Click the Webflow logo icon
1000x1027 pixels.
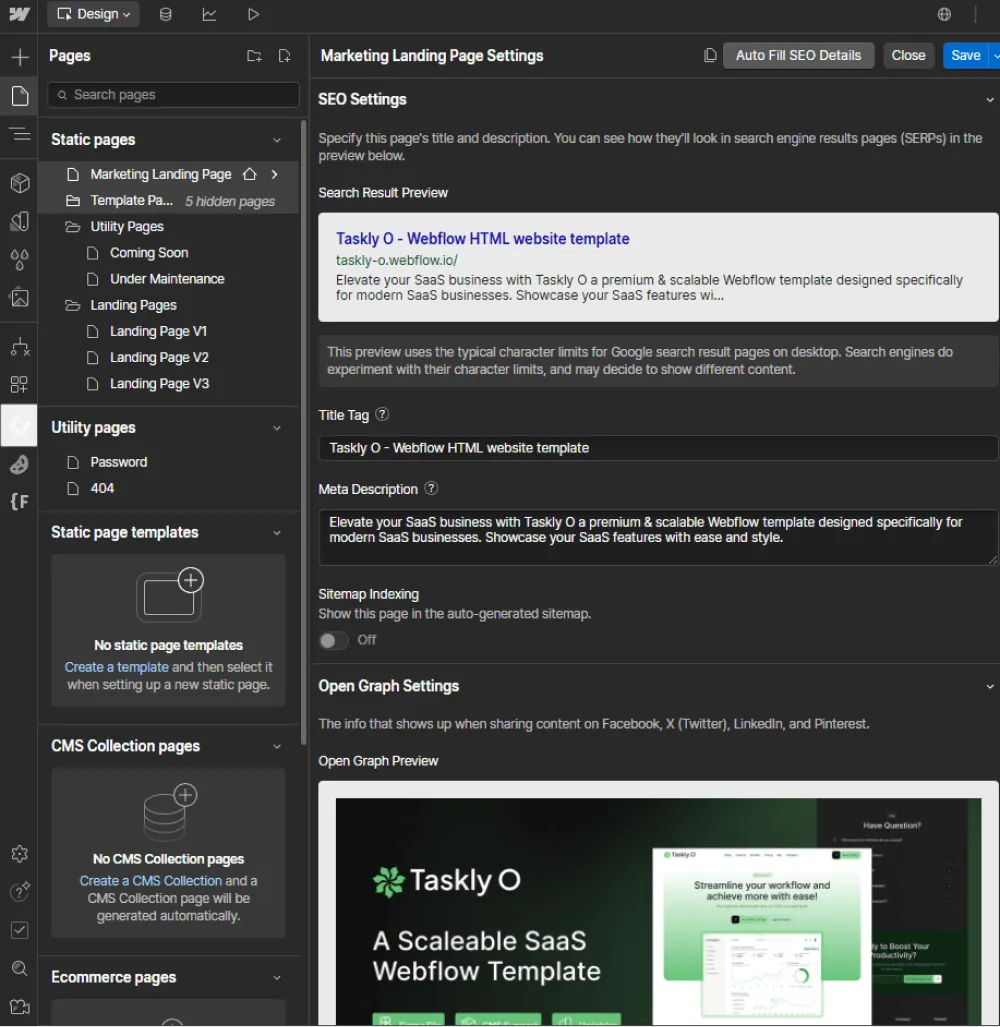19,14
